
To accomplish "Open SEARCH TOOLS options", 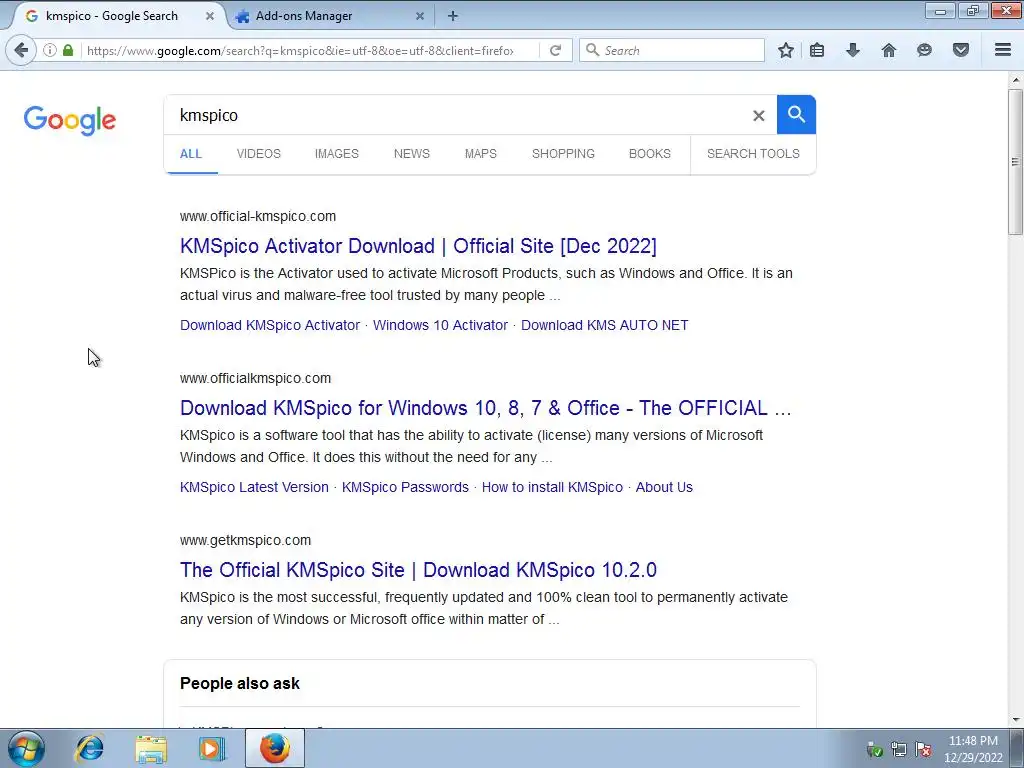I will [753, 153].
